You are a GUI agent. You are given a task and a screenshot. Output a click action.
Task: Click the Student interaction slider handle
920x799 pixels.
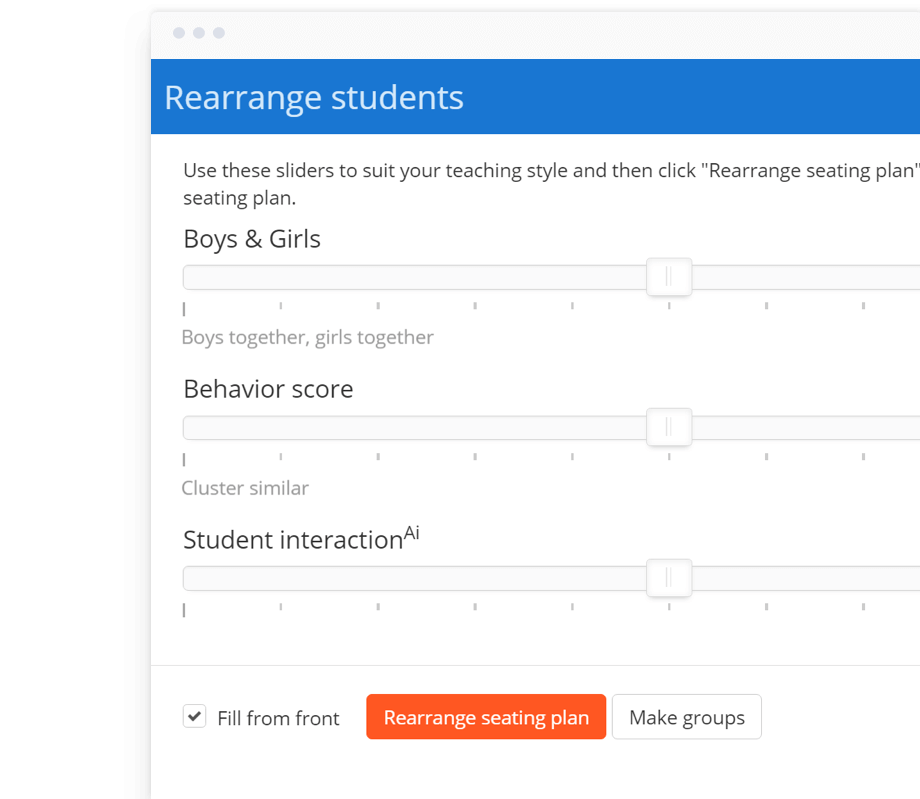[669, 578]
